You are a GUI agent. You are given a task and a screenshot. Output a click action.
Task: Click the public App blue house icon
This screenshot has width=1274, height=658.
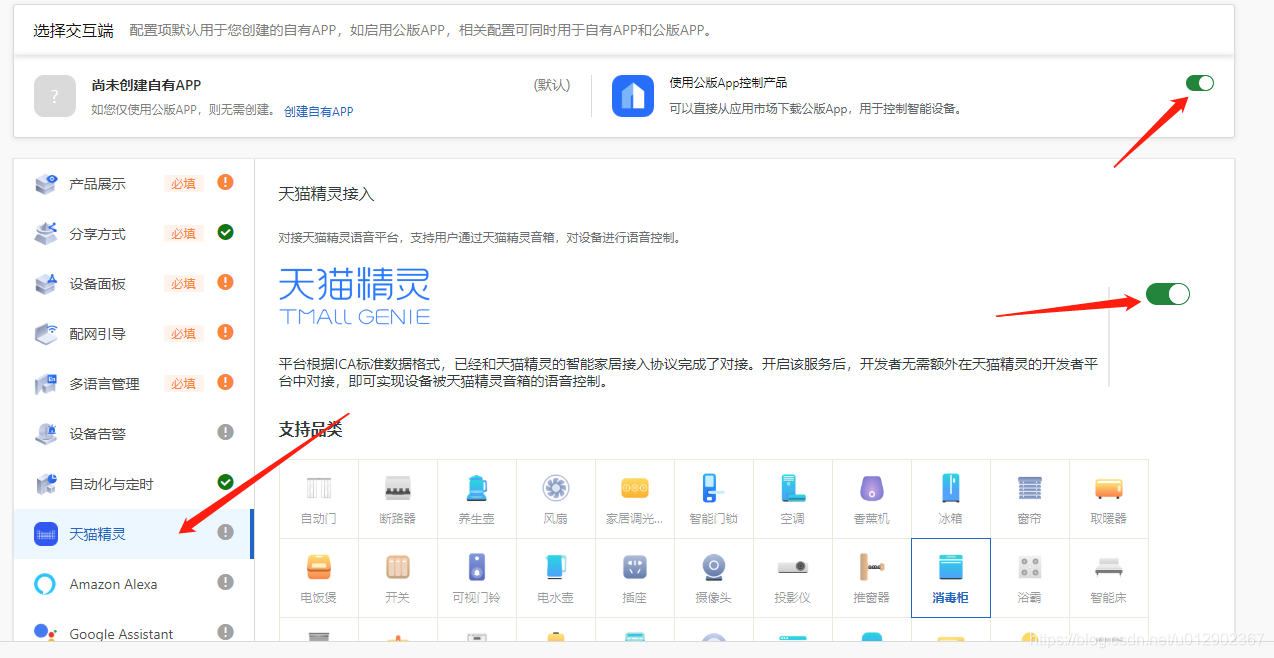(x=633, y=96)
